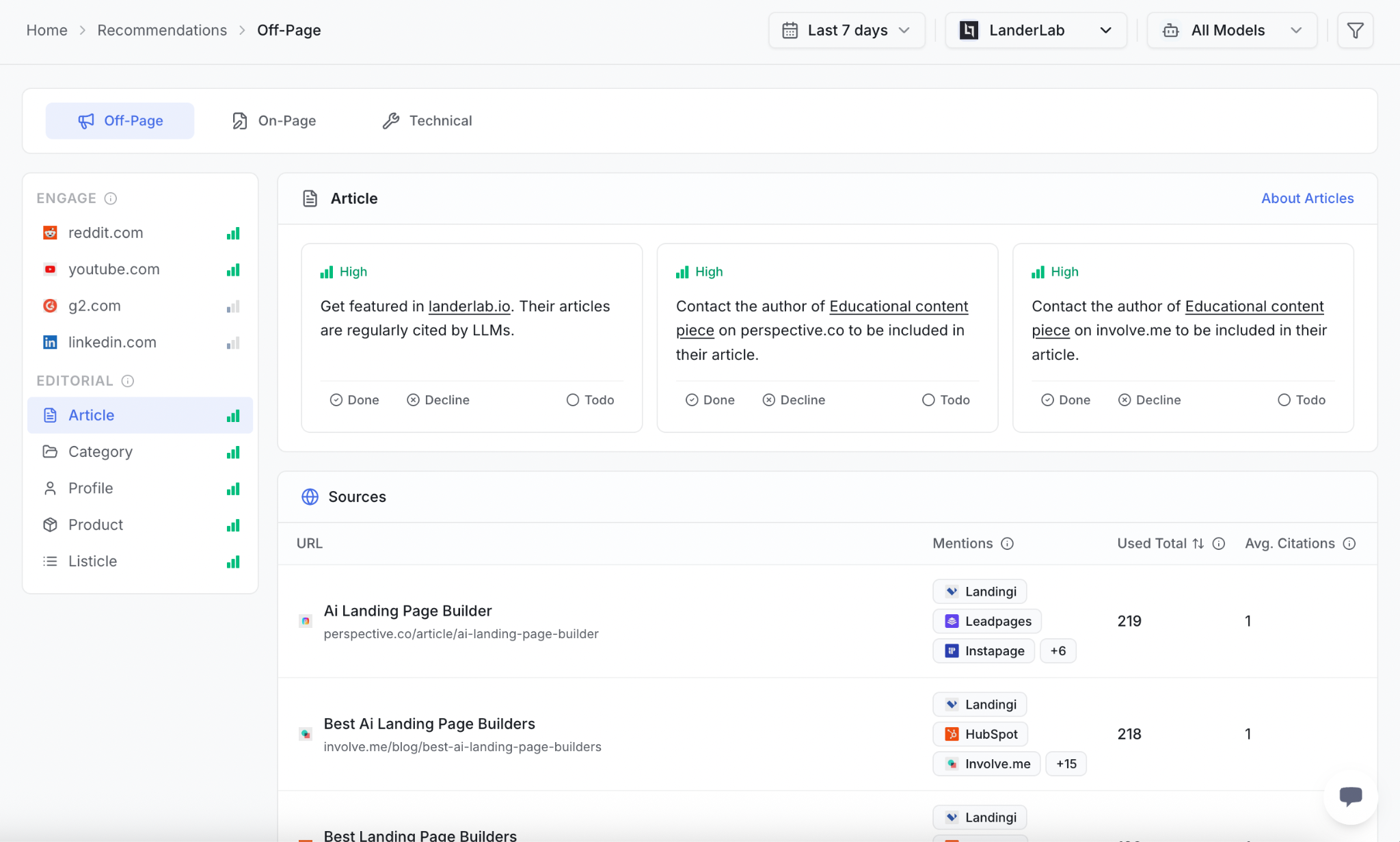Select Product in the Editorial sidebar
Viewport: 1400px width, 842px height.
pos(140,525)
